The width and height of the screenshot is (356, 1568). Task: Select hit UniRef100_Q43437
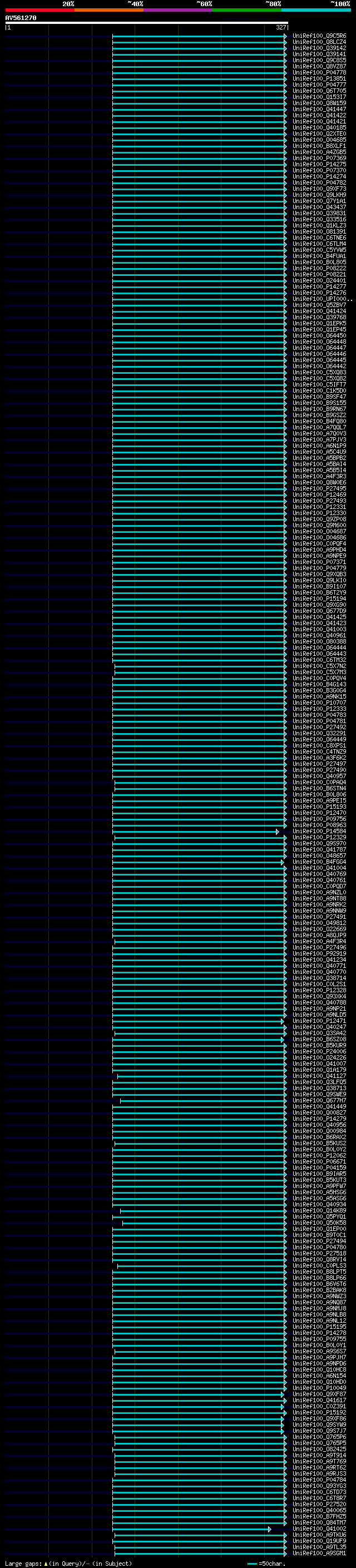tap(319, 207)
